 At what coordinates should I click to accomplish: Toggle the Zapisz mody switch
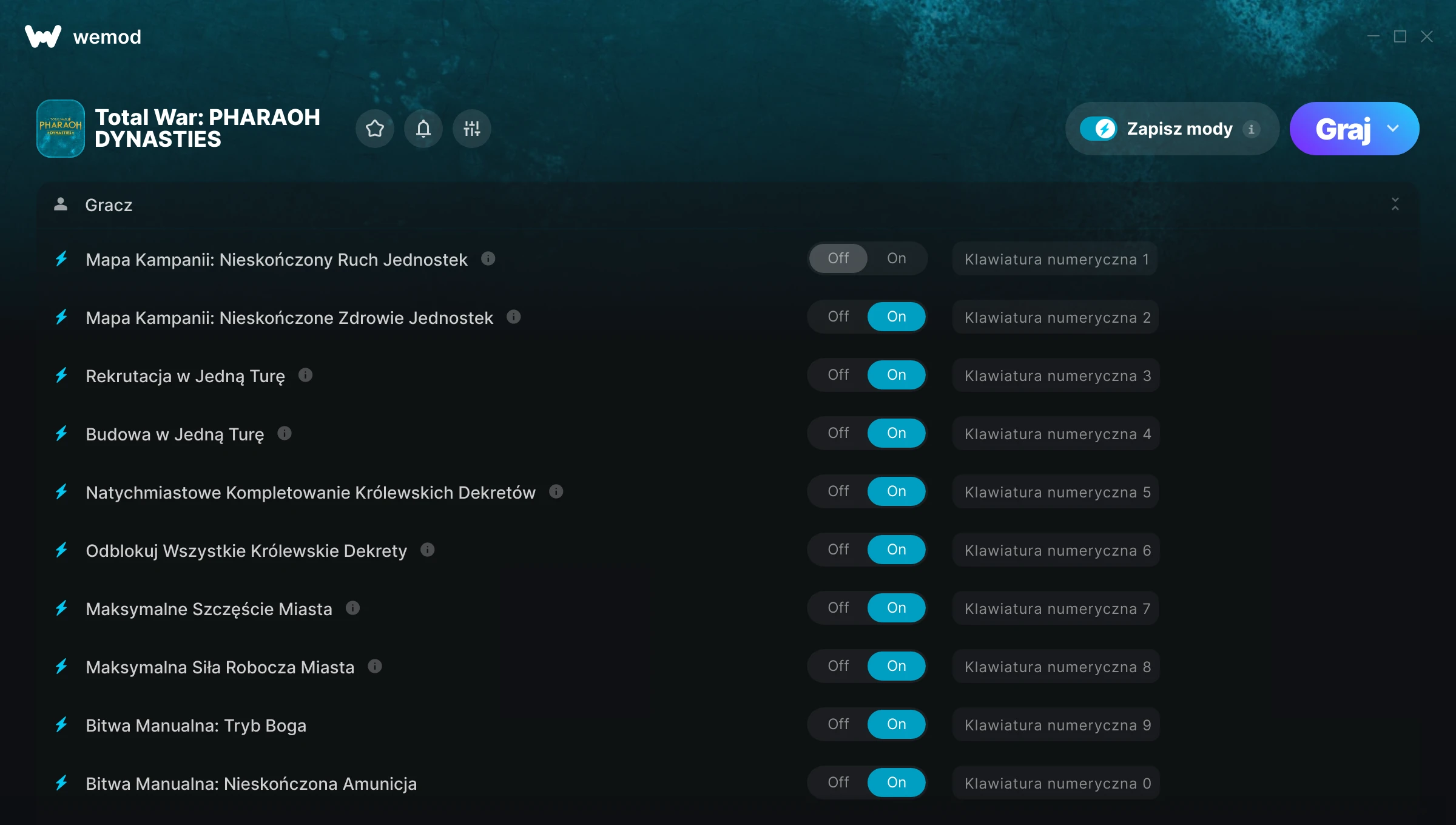click(x=1098, y=129)
